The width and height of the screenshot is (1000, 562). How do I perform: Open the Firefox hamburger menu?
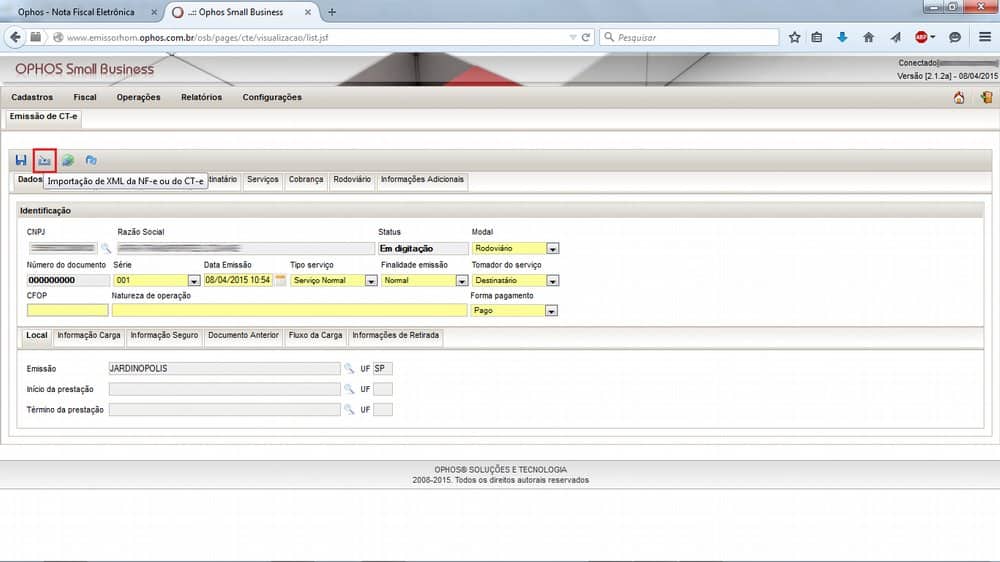point(985,37)
